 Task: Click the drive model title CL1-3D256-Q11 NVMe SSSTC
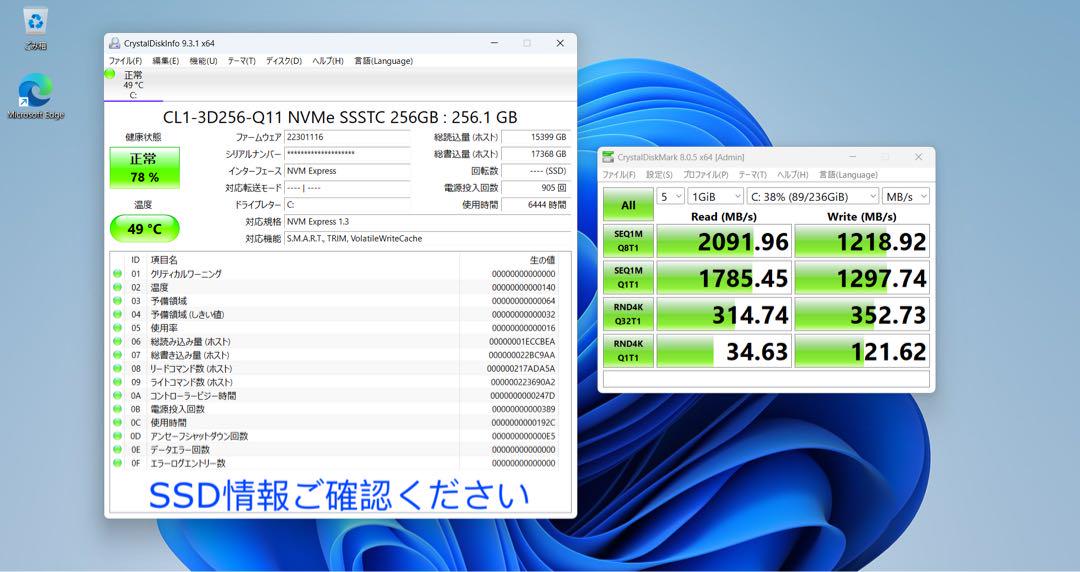click(x=340, y=116)
